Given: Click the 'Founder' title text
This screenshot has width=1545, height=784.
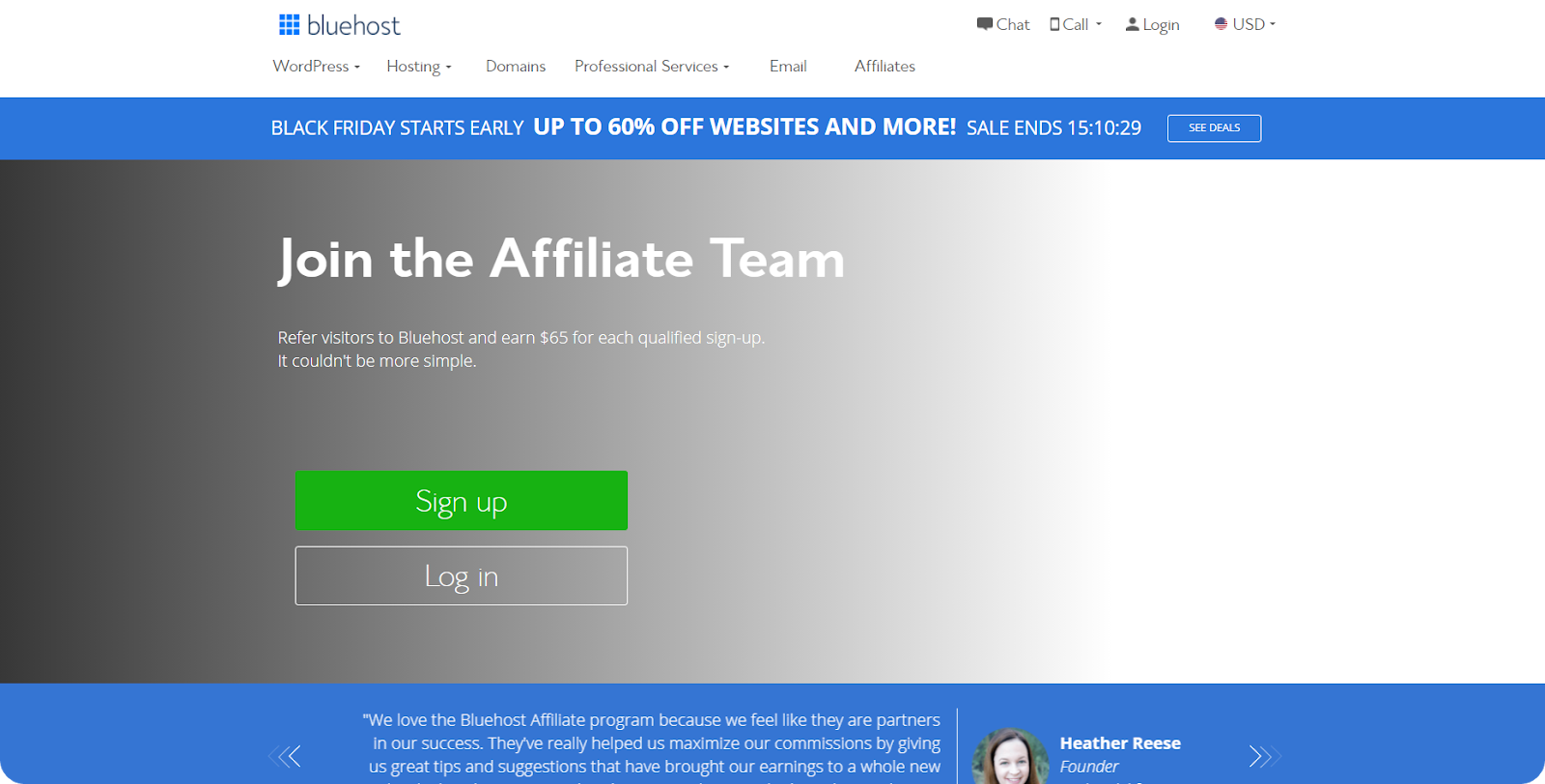Looking at the screenshot, I should (1089, 767).
